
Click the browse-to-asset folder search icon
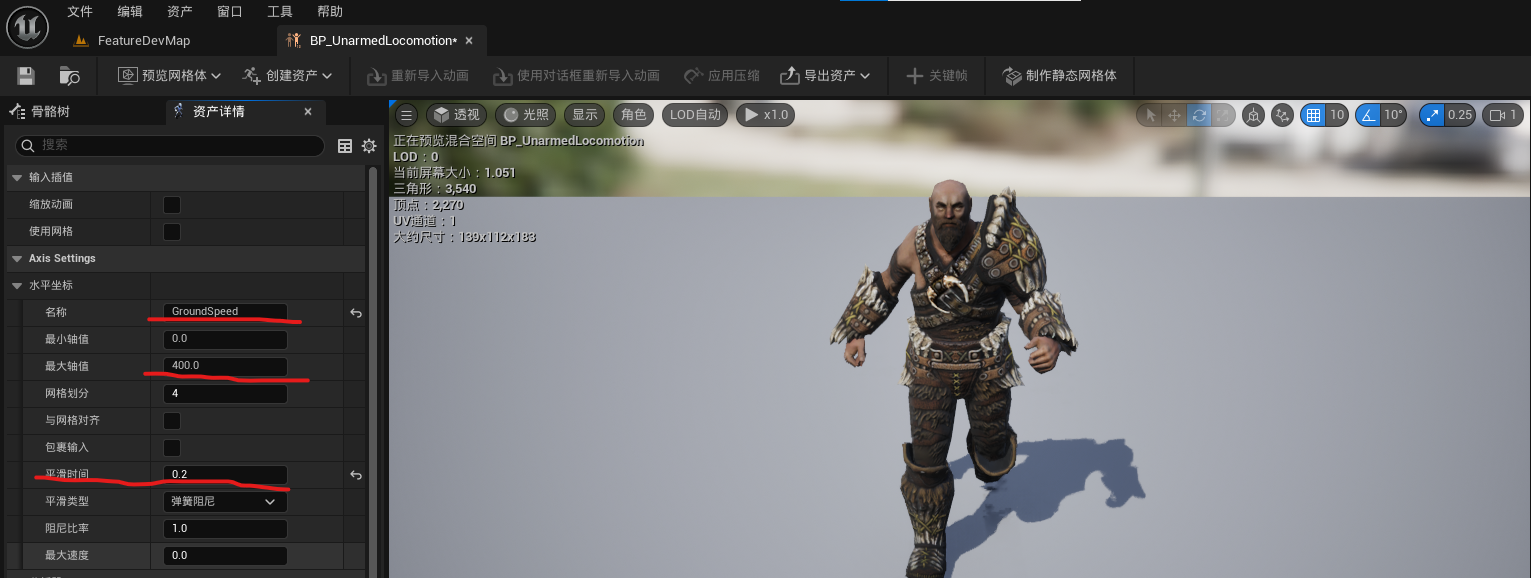point(70,76)
